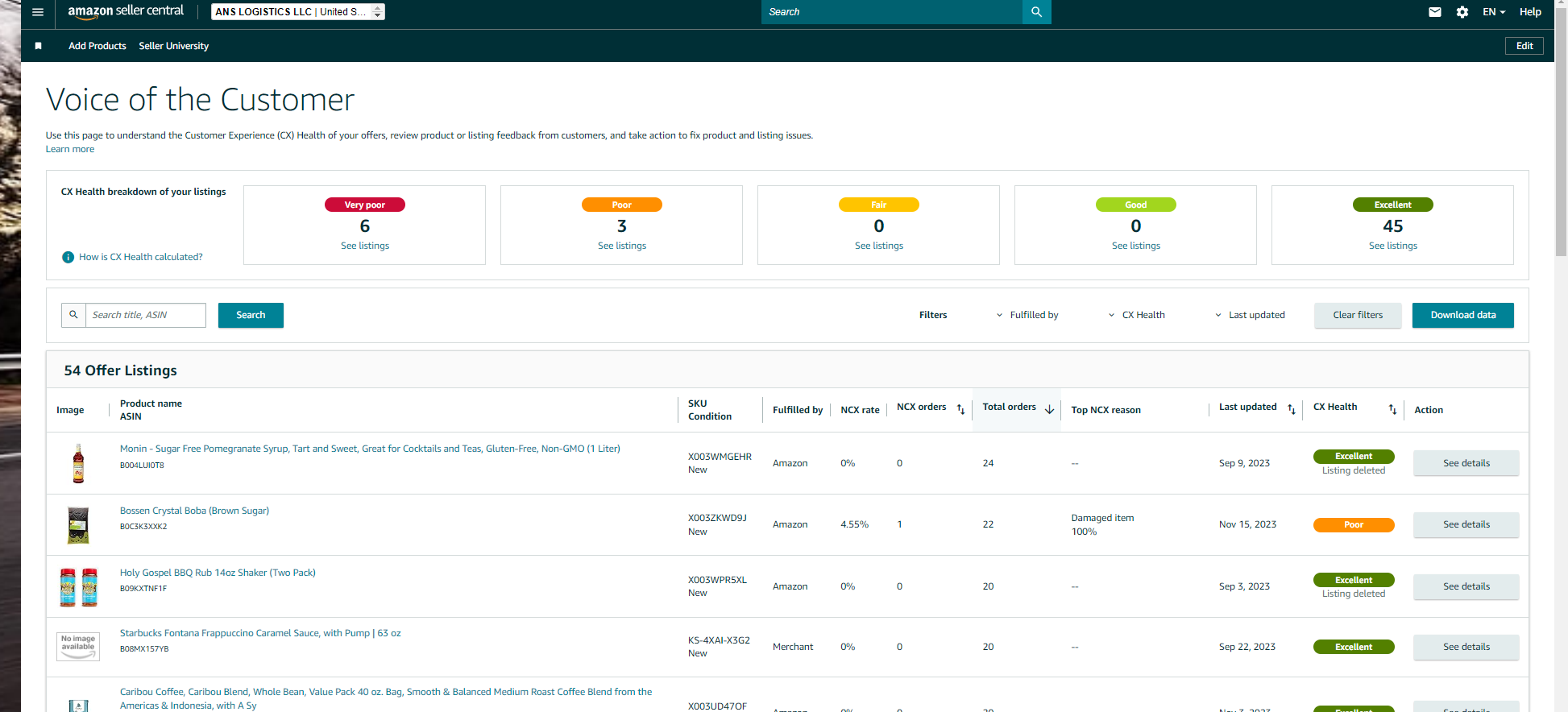1568x712 pixels.
Task: Expand the Fulfilled by filter
Action: pyautogui.click(x=1027, y=315)
